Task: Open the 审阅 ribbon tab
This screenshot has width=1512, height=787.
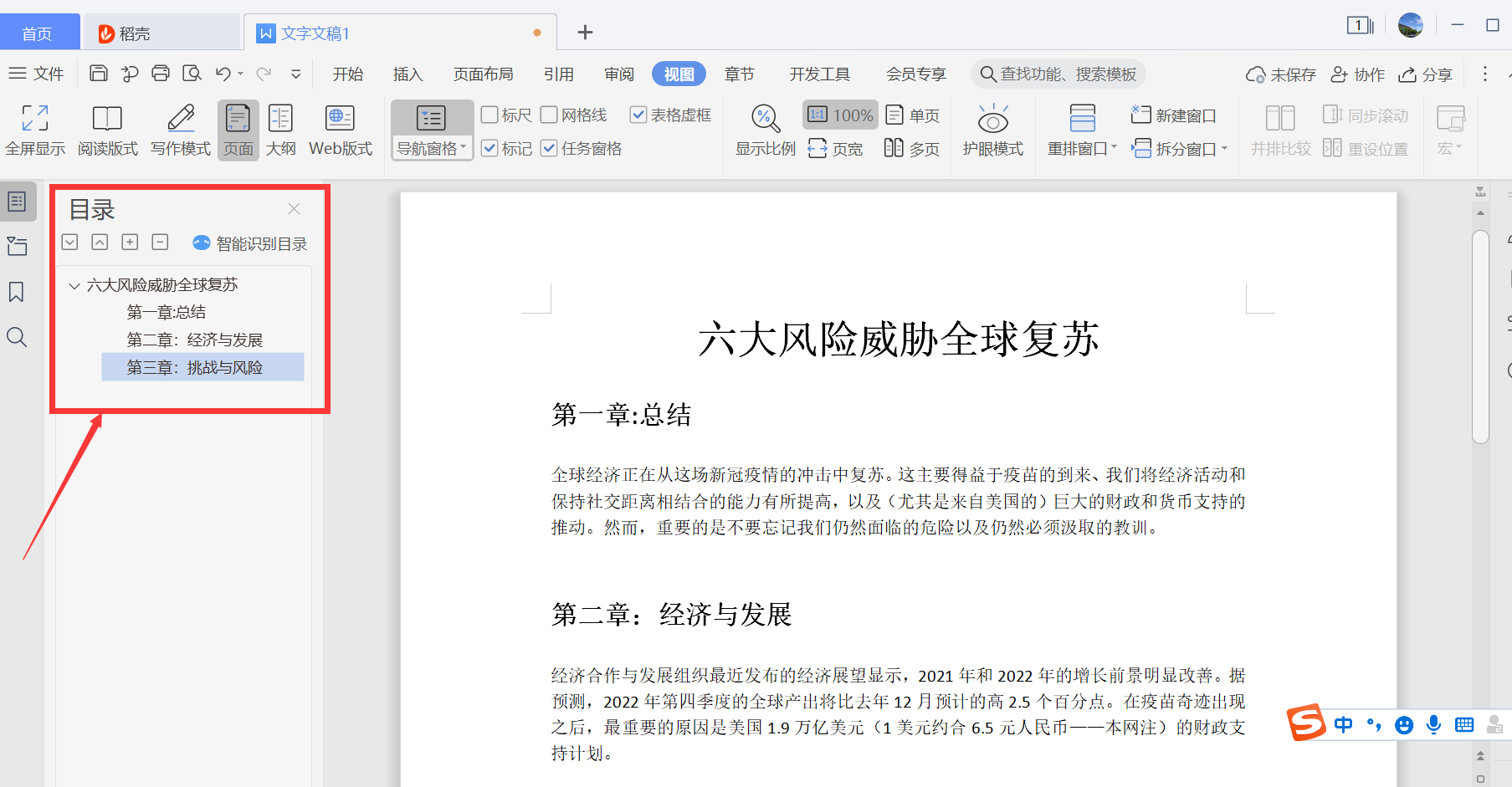Action: (x=618, y=74)
